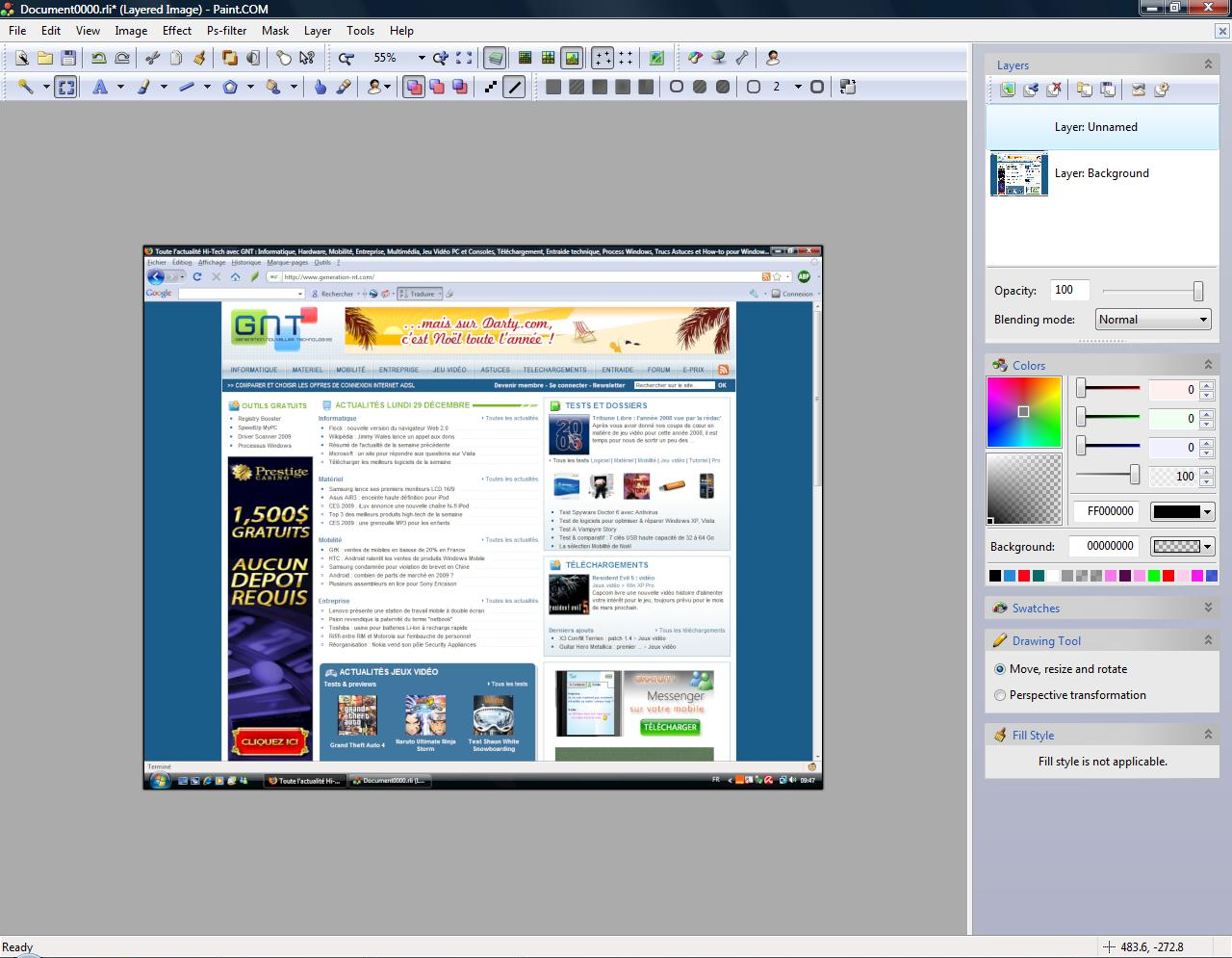Open the 55% zoom level dropdown

pyautogui.click(x=420, y=58)
